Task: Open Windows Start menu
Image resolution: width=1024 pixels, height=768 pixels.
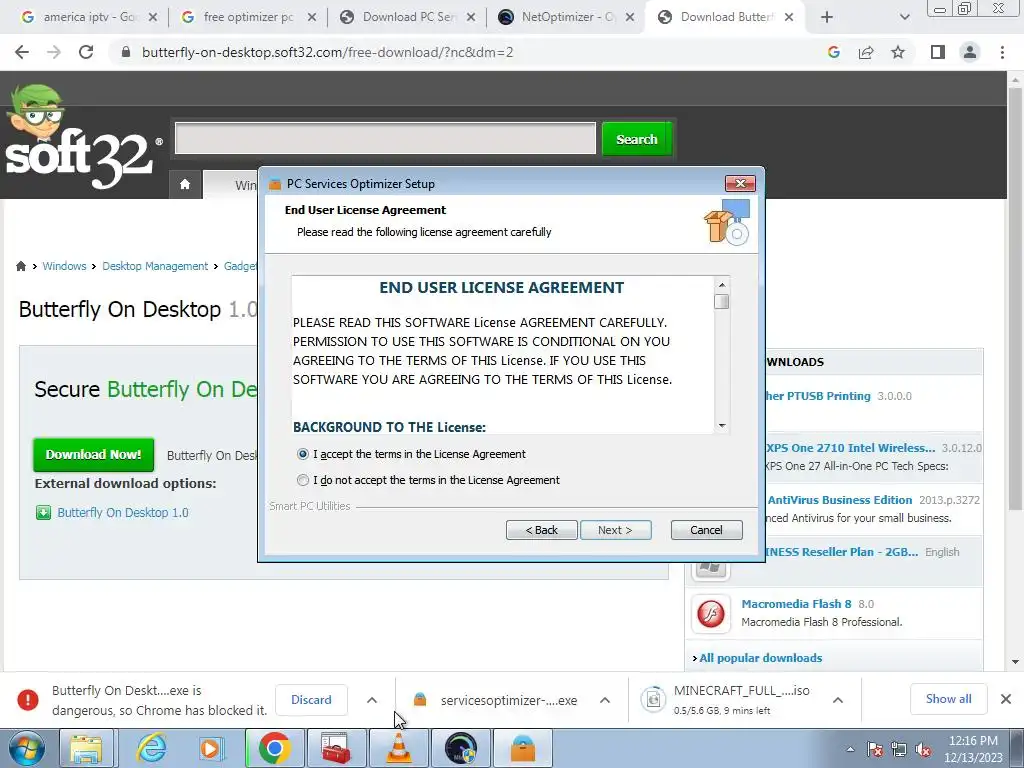Action: click(x=27, y=748)
